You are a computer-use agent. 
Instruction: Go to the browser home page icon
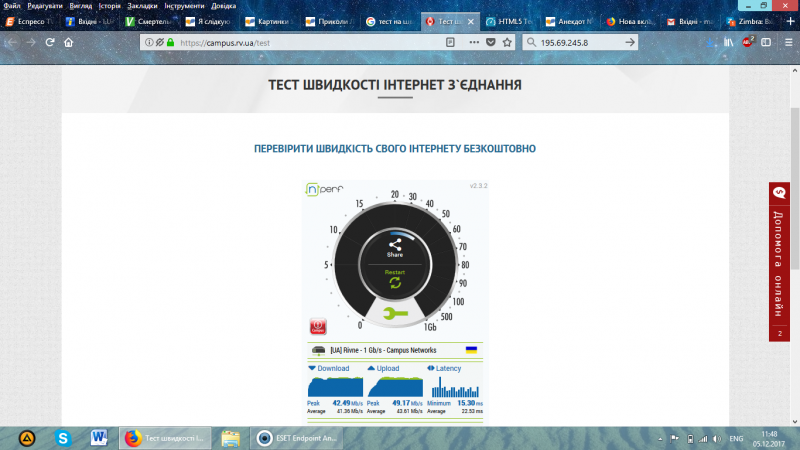(68, 43)
